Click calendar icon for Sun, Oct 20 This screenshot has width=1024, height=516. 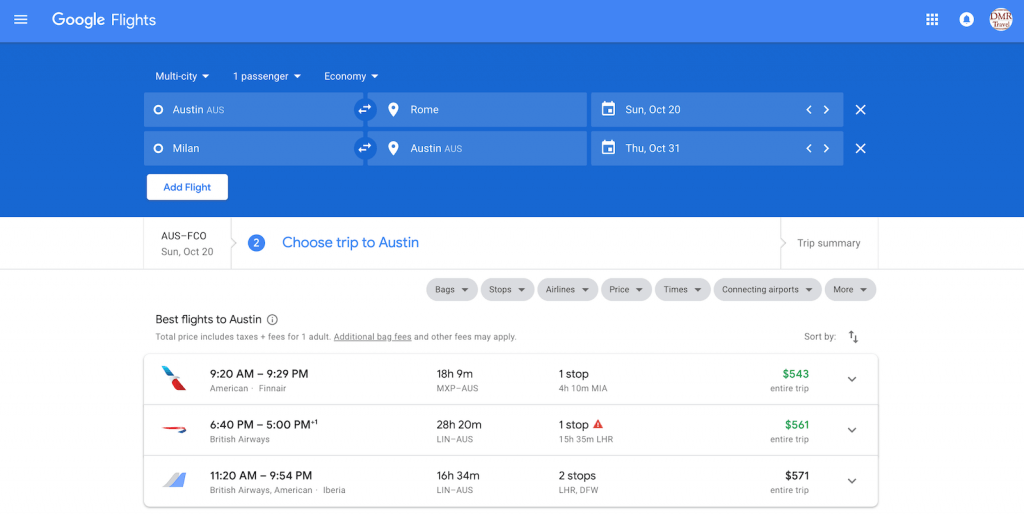tap(608, 108)
